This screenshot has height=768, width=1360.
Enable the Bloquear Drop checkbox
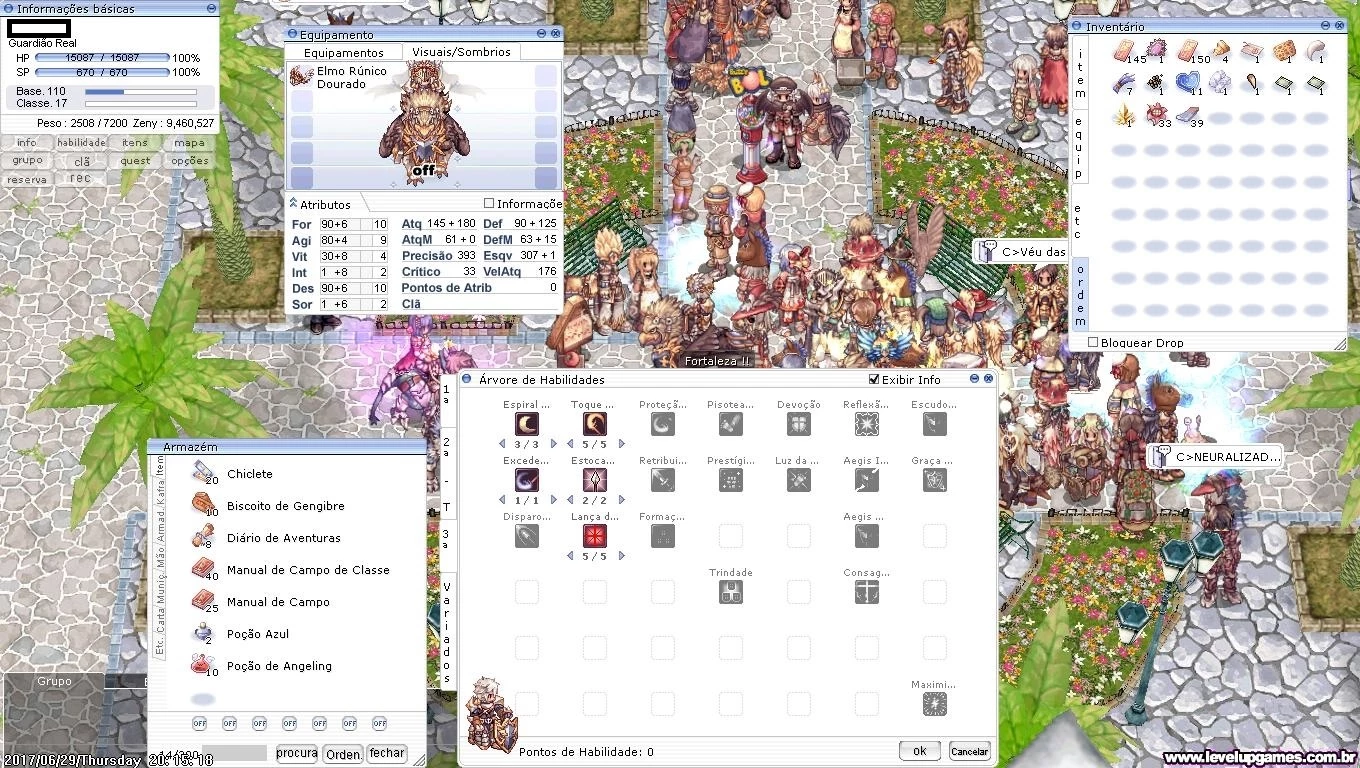(1093, 342)
